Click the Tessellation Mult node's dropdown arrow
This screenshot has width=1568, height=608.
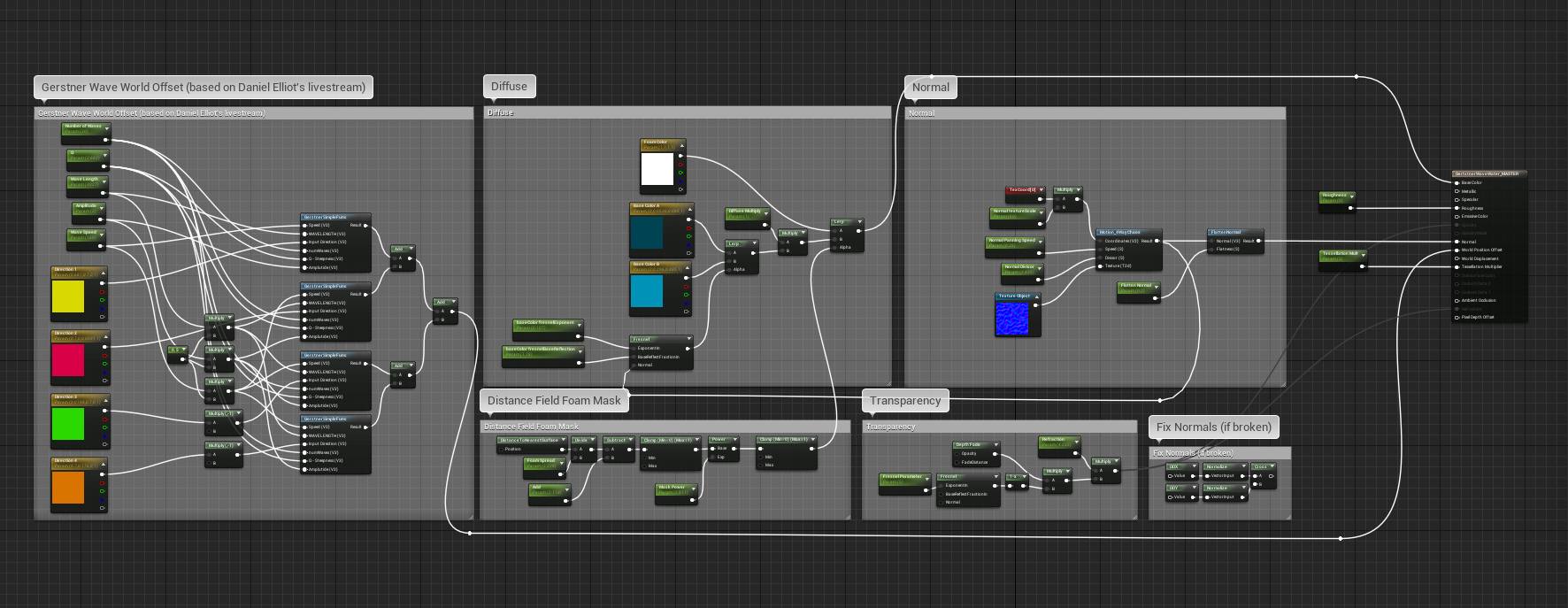tap(1364, 255)
